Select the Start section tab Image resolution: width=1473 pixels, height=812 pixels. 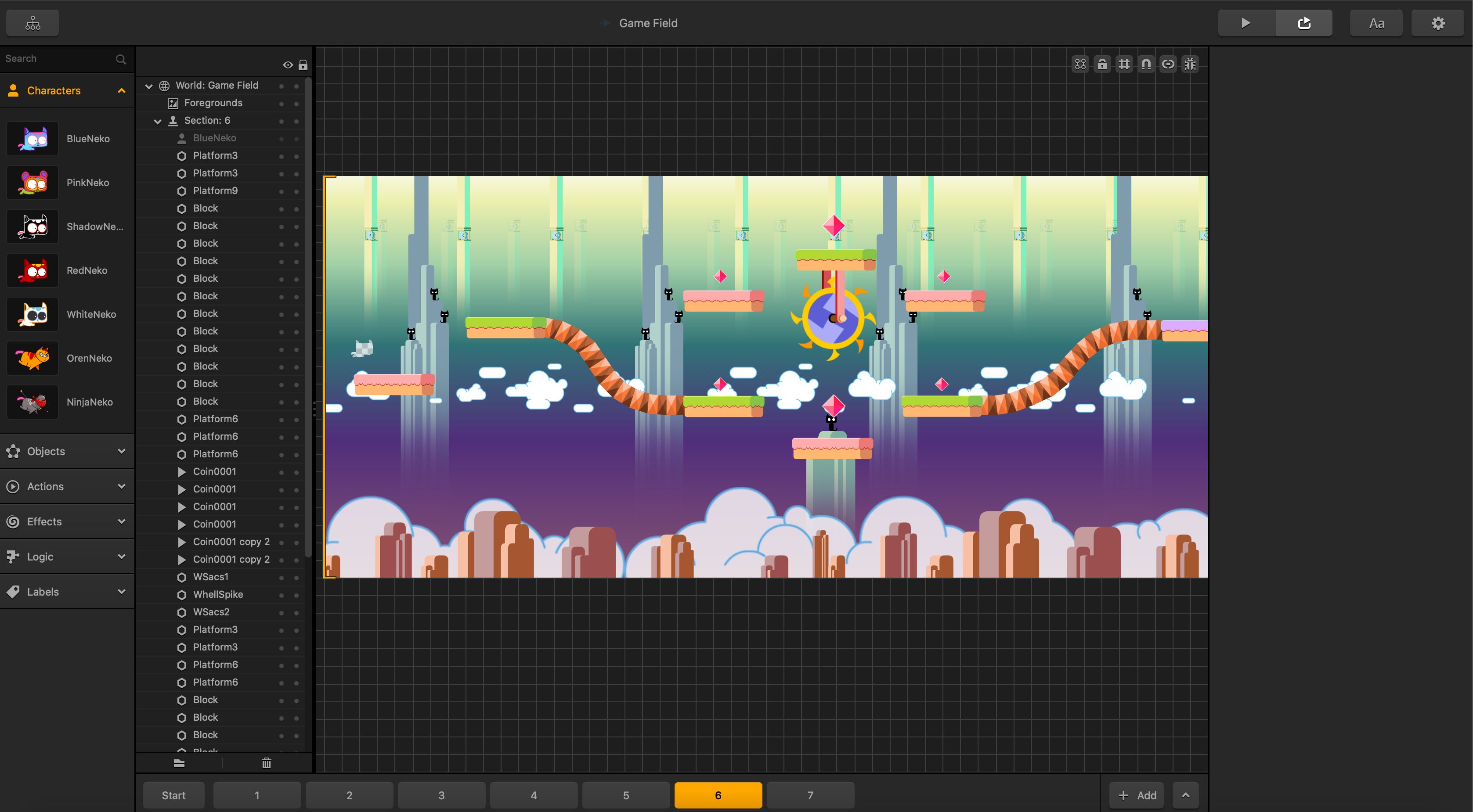click(x=173, y=795)
